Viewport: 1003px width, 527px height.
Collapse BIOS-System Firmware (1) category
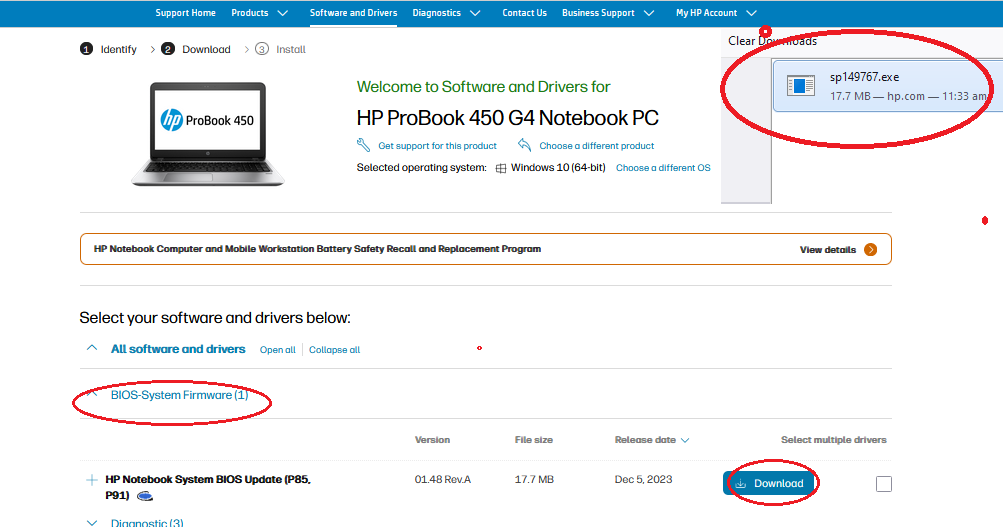(179, 395)
